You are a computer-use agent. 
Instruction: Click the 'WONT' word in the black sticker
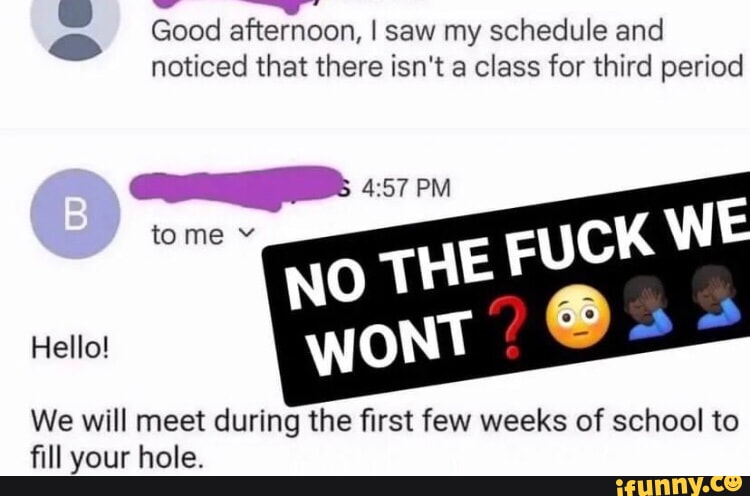pyautogui.click(x=390, y=341)
